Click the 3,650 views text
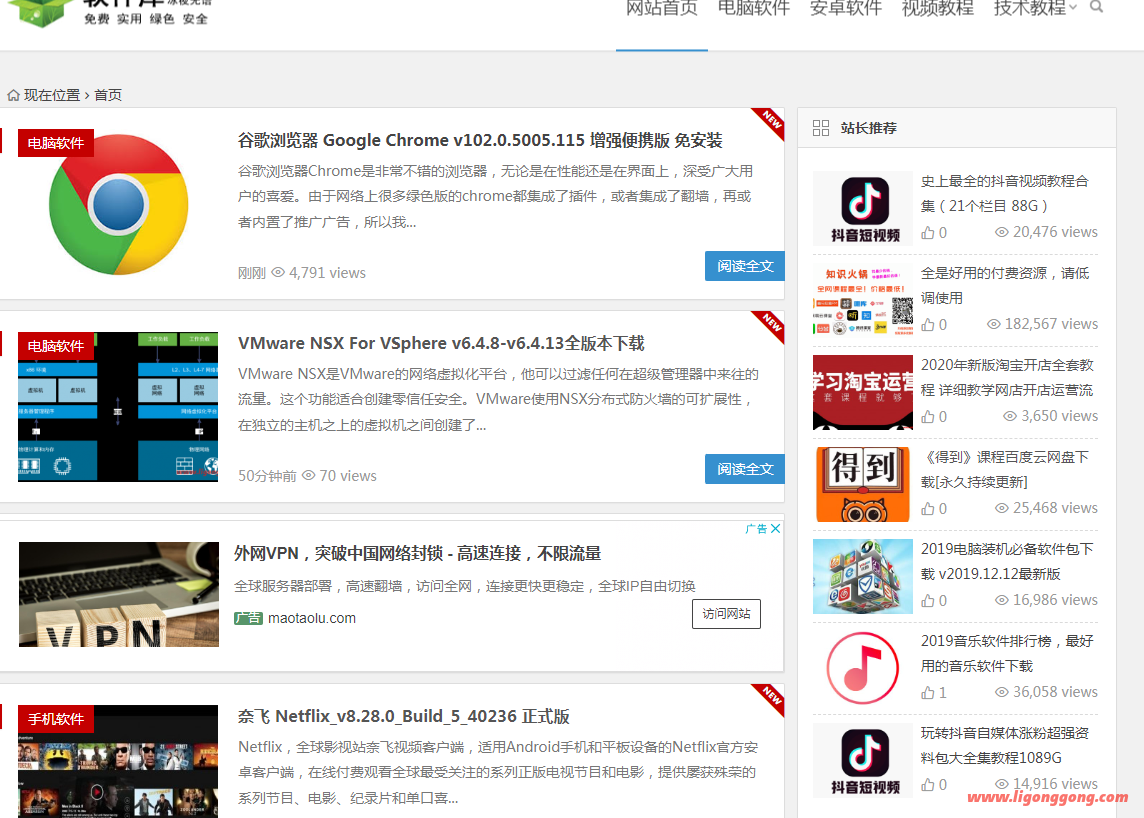 1059,416
